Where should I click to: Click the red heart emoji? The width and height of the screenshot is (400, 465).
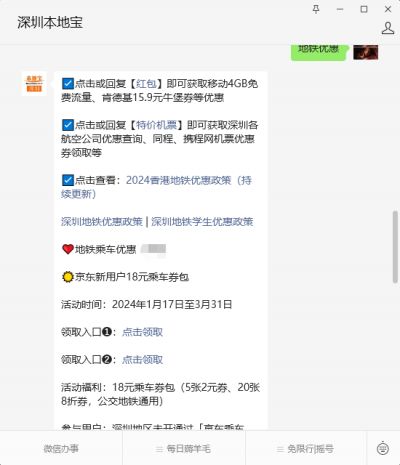(68, 249)
